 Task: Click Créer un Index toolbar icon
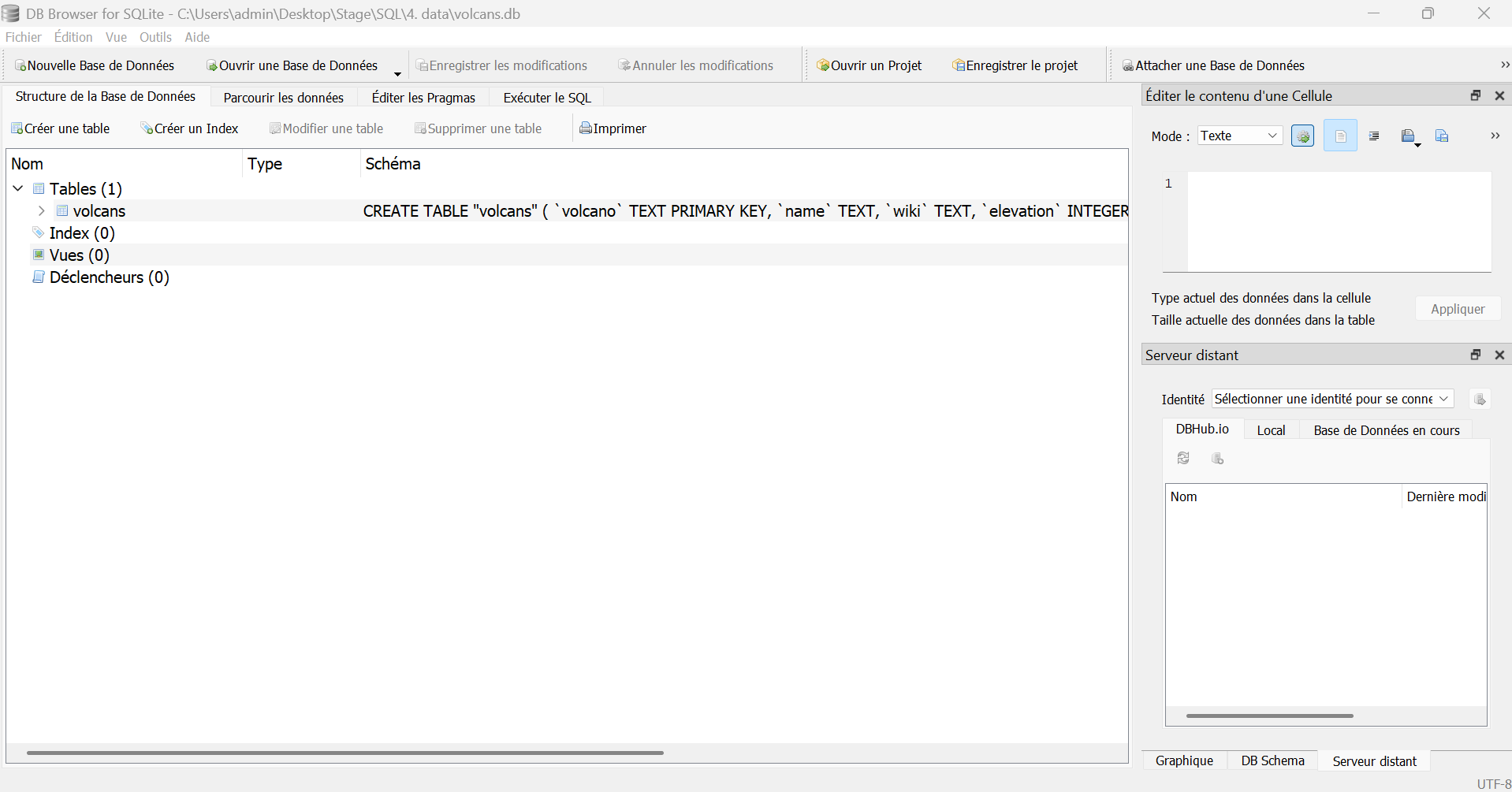(x=147, y=128)
